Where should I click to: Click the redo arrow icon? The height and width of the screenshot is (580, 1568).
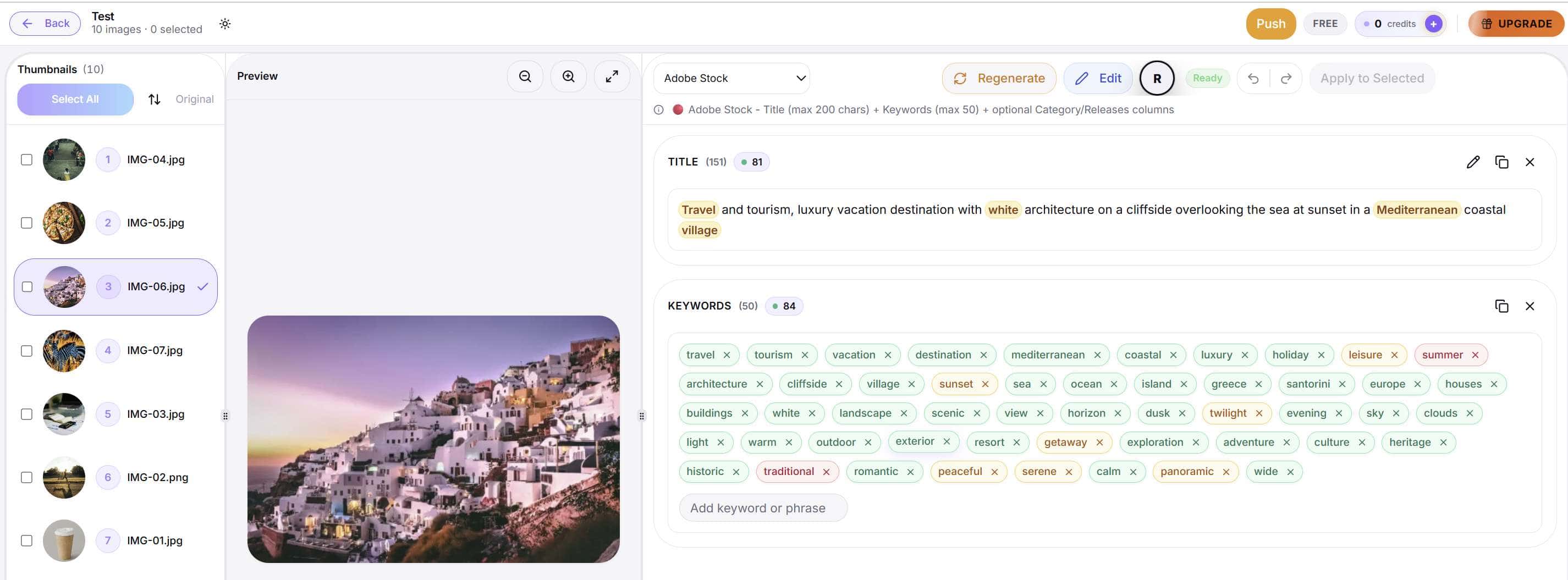click(x=1285, y=79)
